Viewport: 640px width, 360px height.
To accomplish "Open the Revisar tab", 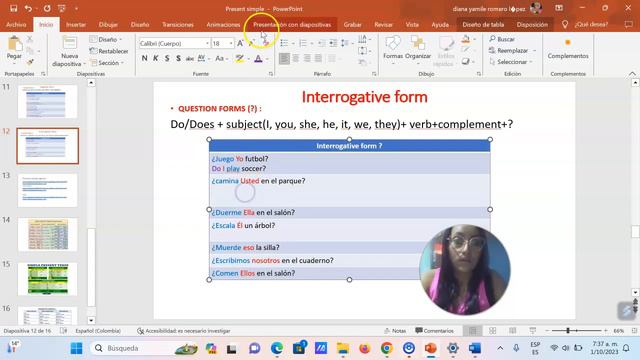I will coord(383,24).
